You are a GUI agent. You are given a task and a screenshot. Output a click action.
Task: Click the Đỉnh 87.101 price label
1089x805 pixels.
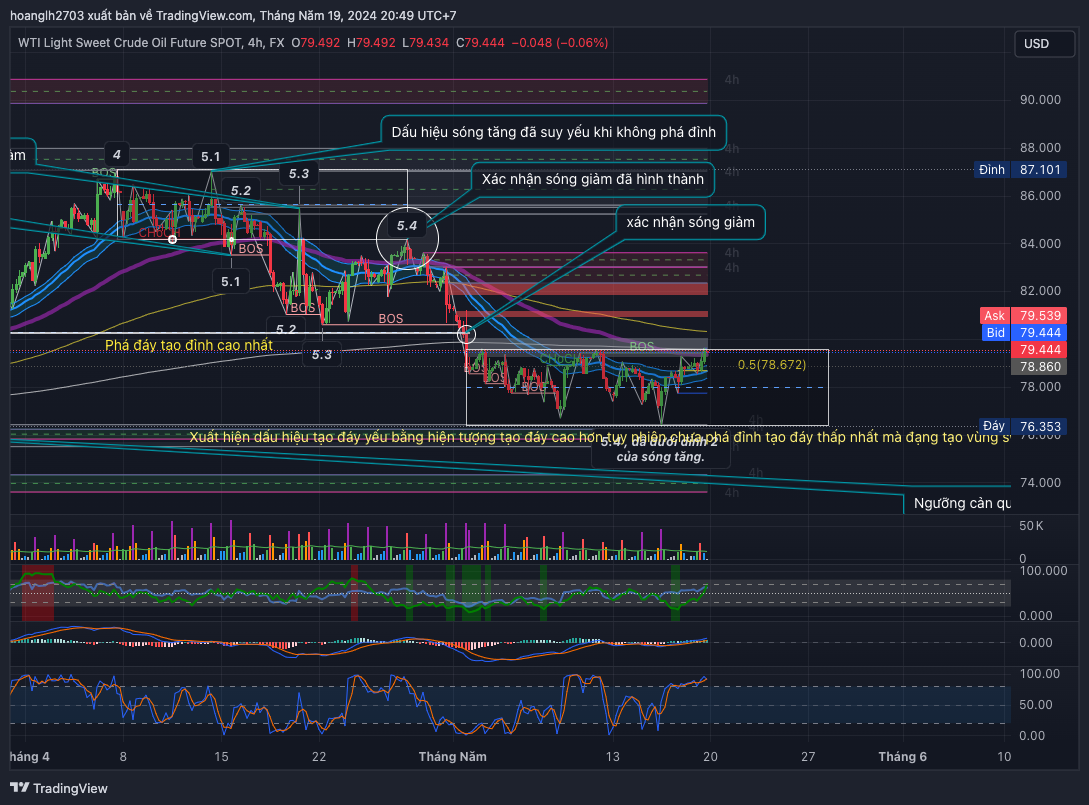(x=1020, y=169)
